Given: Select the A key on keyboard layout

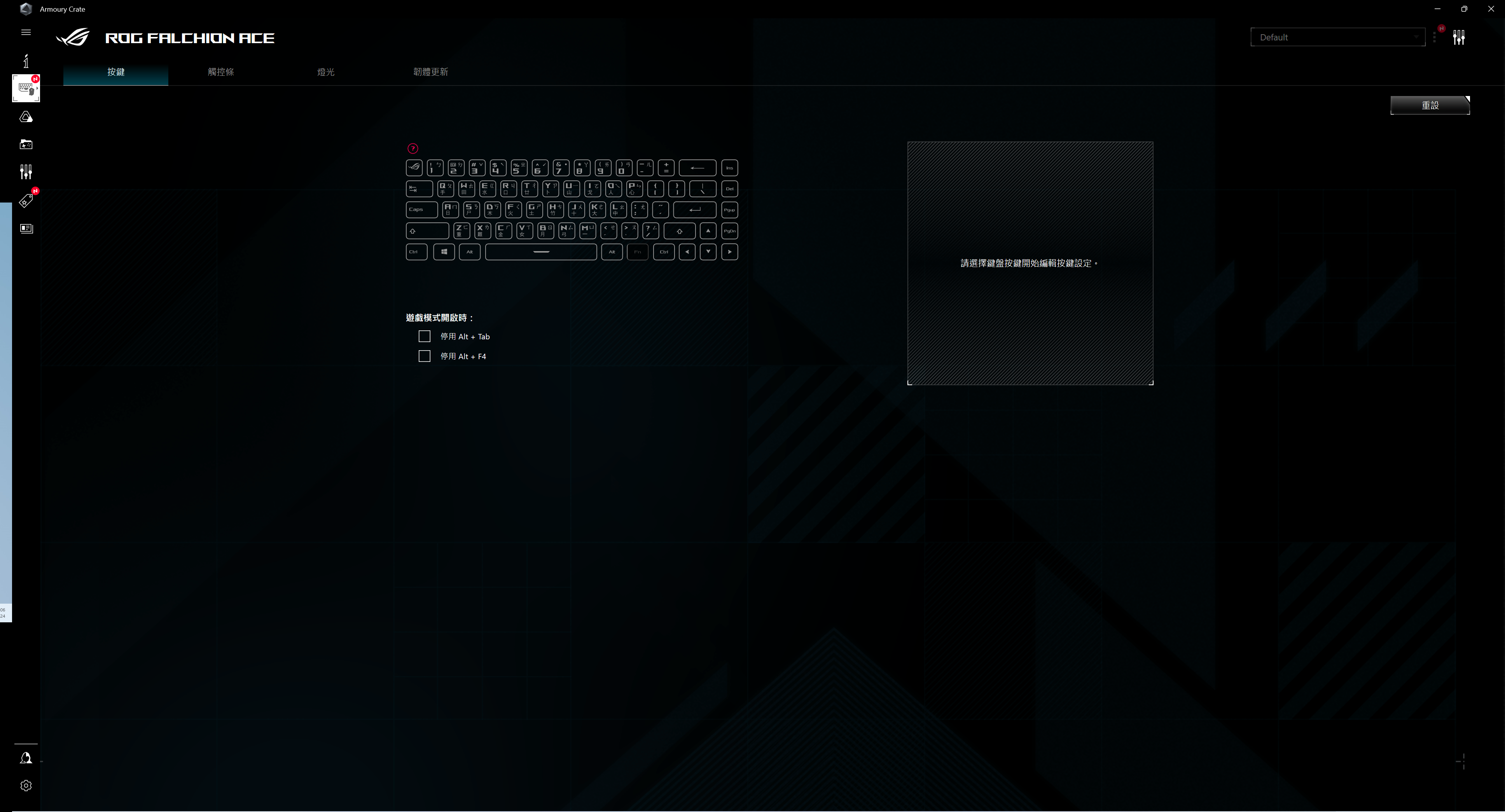Looking at the screenshot, I should [451, 210].
